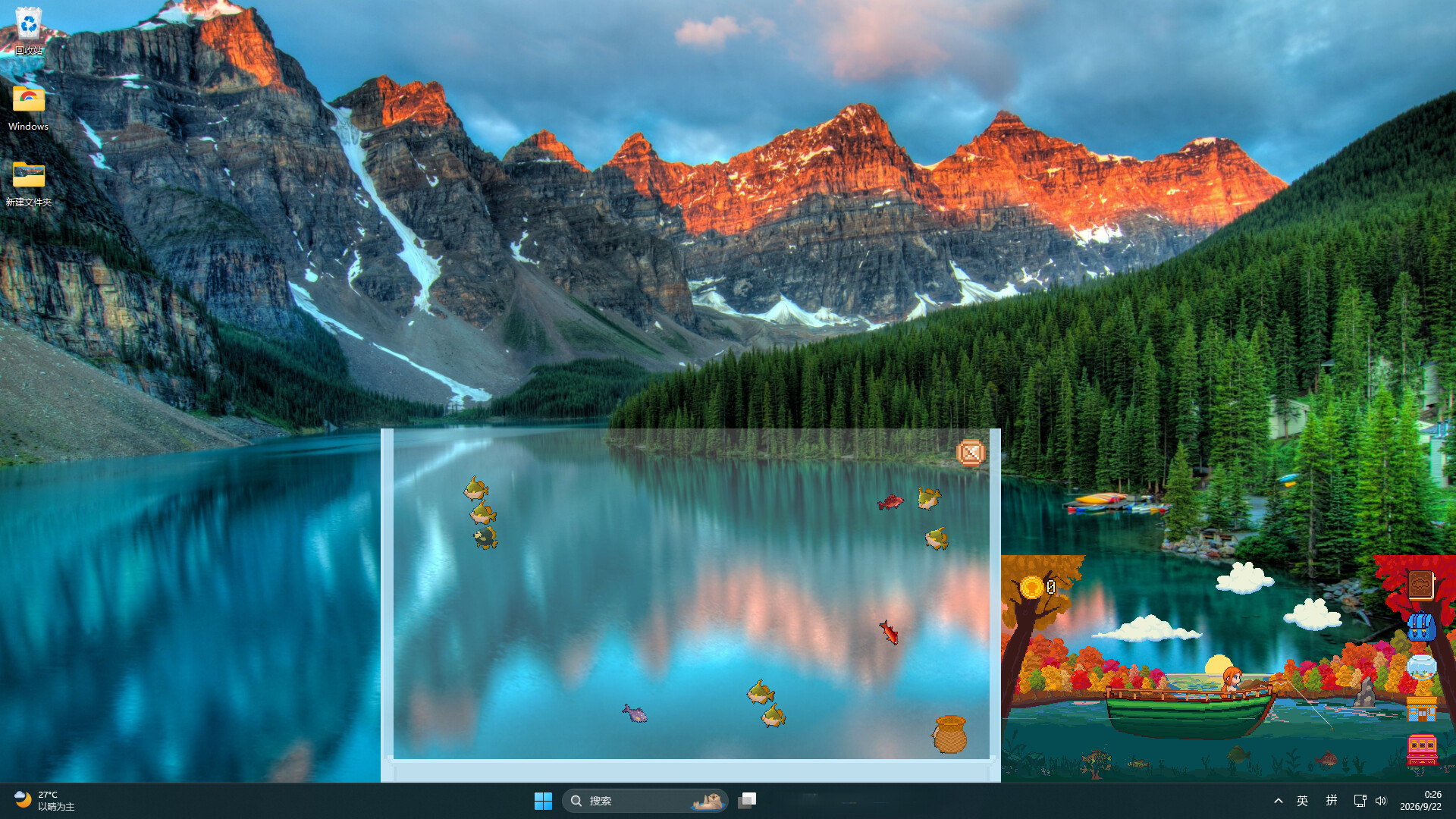
Task: Click the gold coin in the game
Action: [x=1031, y=587]
